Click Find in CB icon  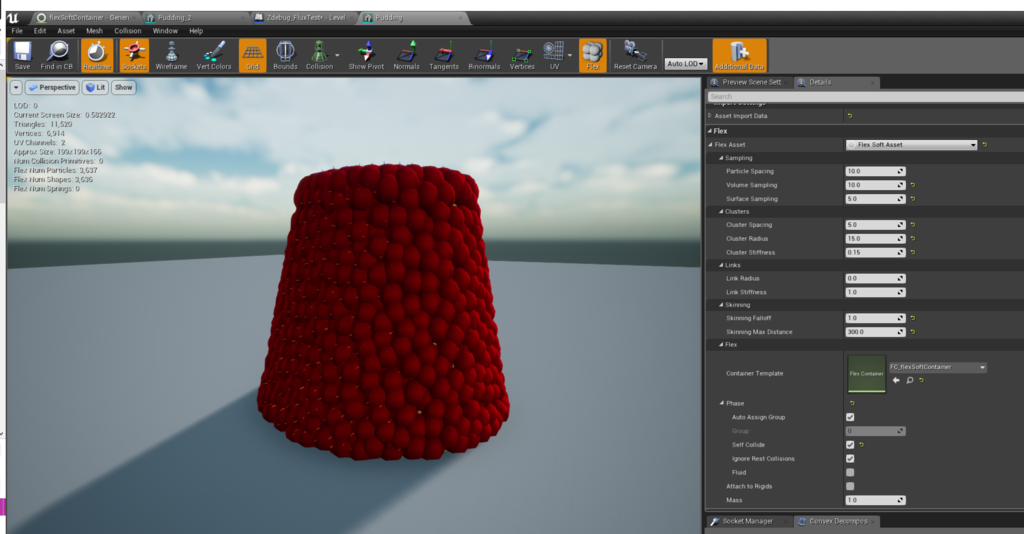57,55
